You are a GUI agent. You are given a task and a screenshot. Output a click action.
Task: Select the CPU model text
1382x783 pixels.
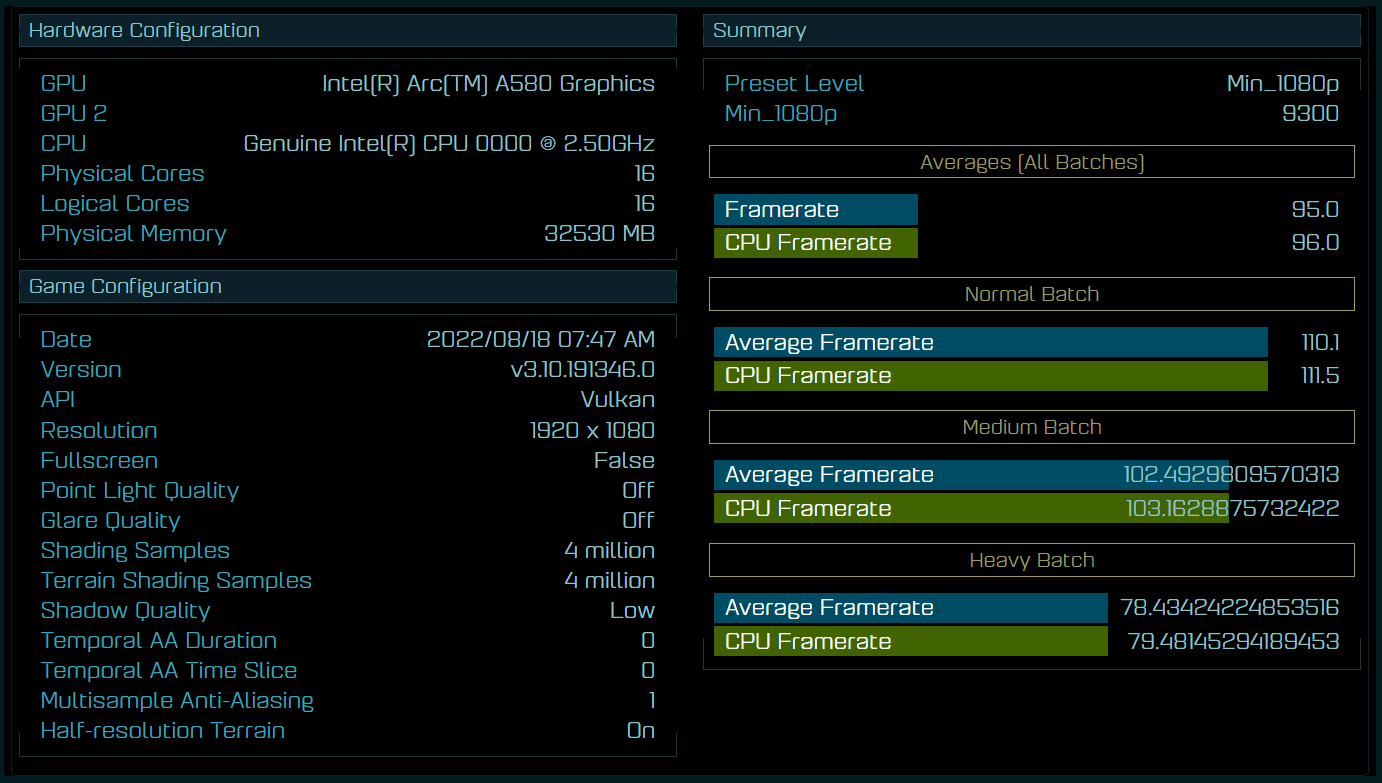click(x=450, y=143)
